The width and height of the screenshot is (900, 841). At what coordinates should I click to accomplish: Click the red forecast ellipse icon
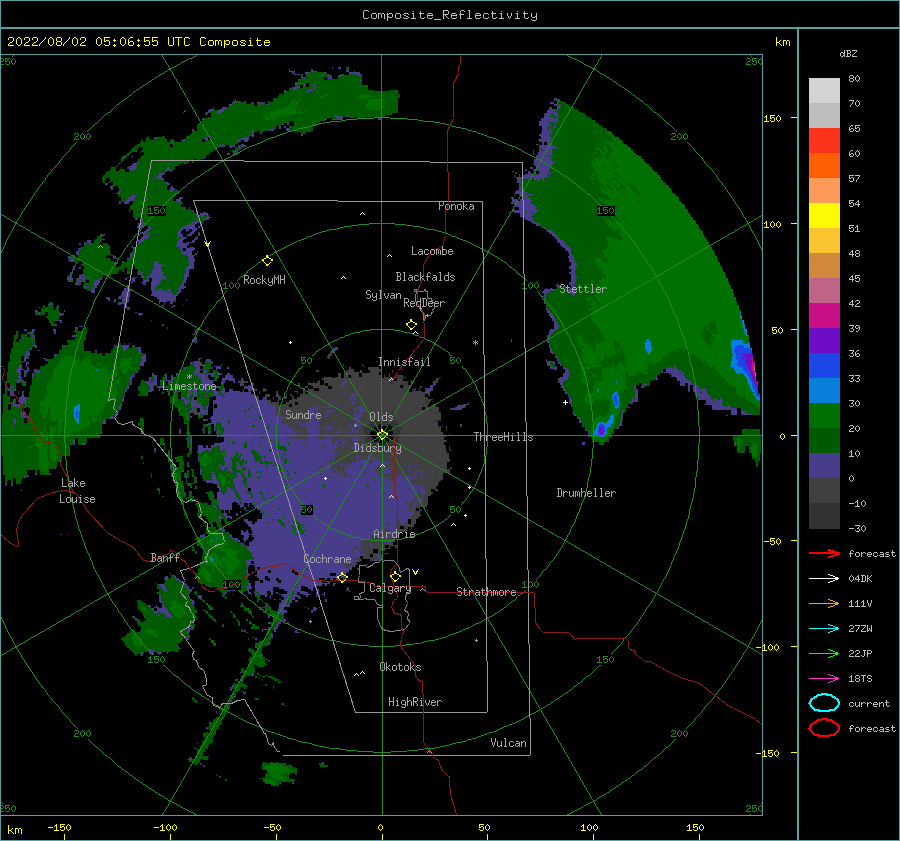pos(824,728)
